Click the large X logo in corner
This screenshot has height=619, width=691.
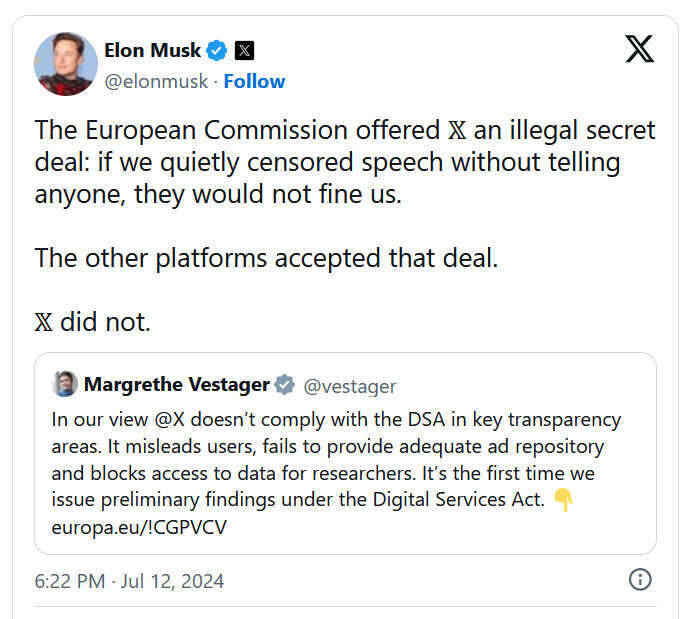(639, 49)
